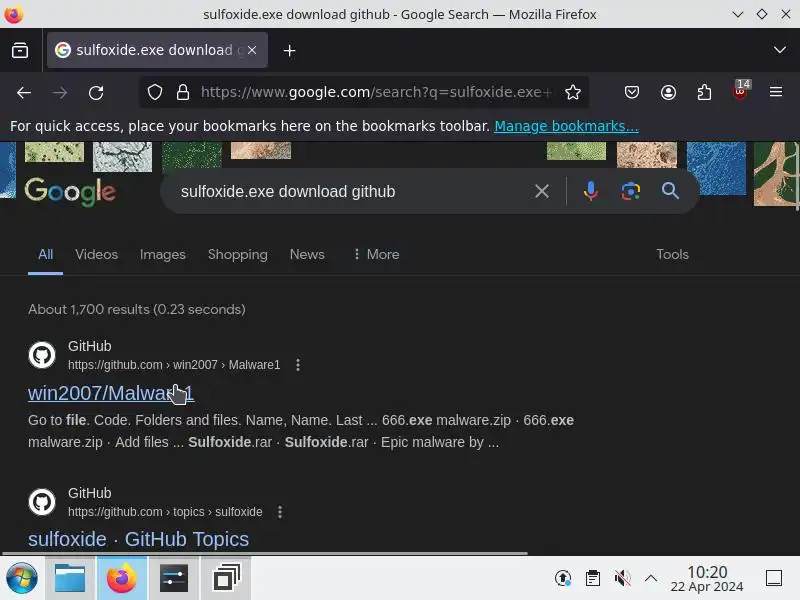Open system settings taskbar app
The image size is (800, 600).
tap(174, 578)
